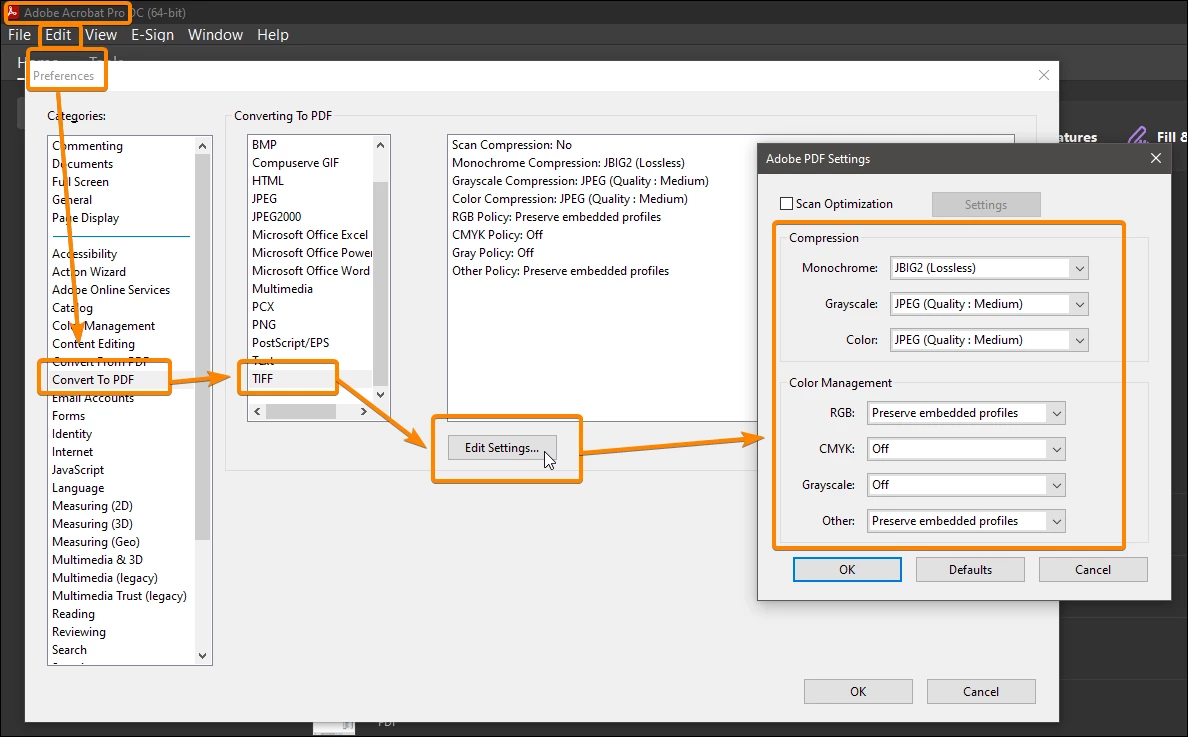Click OK in the Preferences dialog
This screenshot has height=737, width=1188.
pyautogui.click(x=858, y=692)
